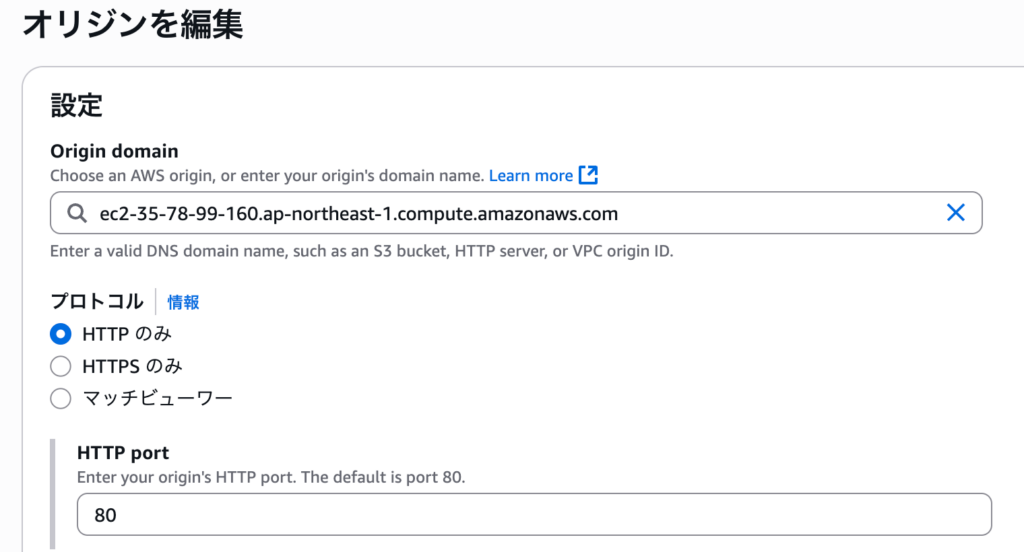The image size is (1024, 552).
Task: Open the 情報 link next to プロトコル
Action: 183,302
